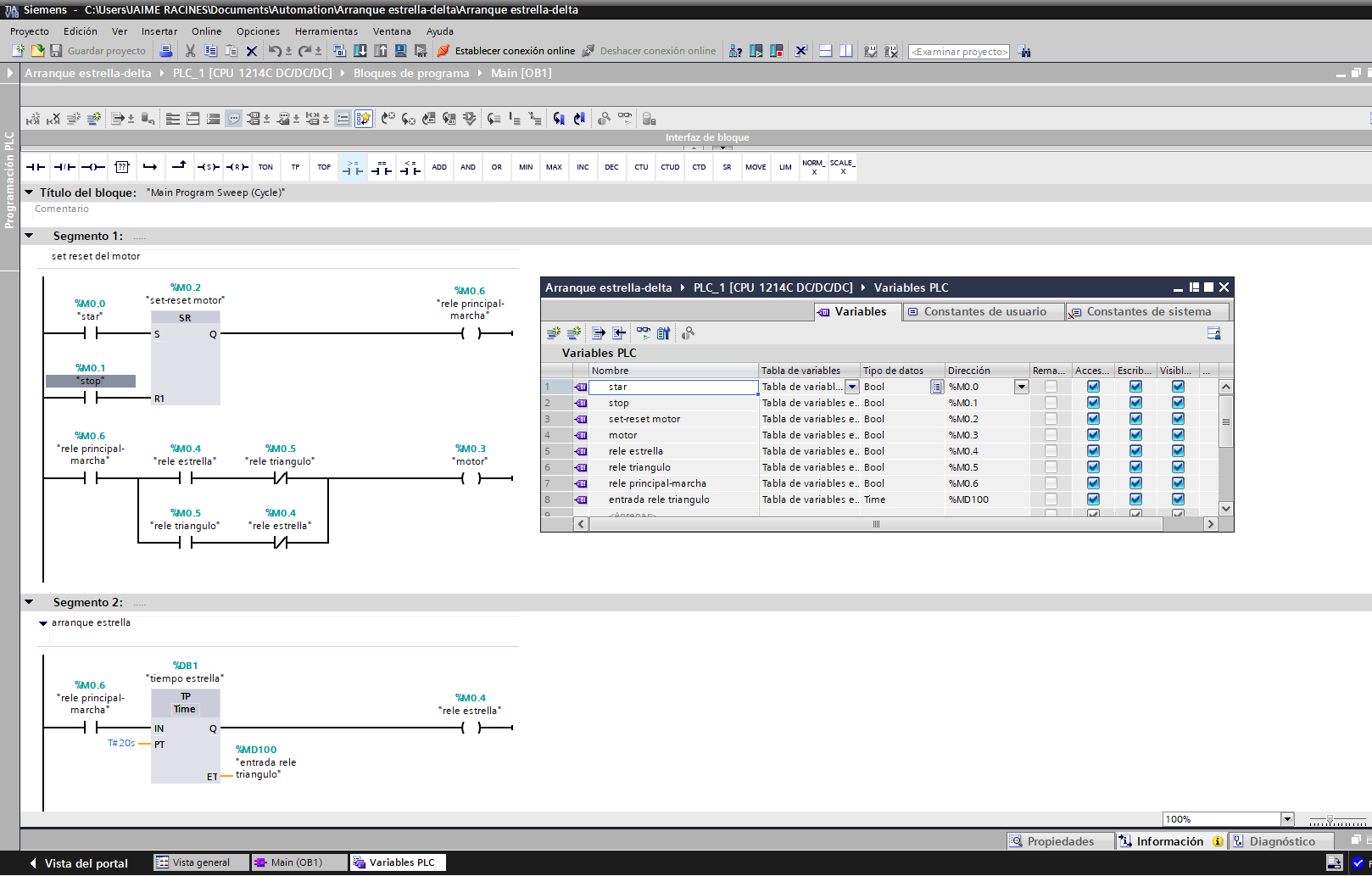Viewport: 1372px width, 876px height.
Task: Open the Dirección dropdown for %M0.0
Action: (x=1022, y=387)
